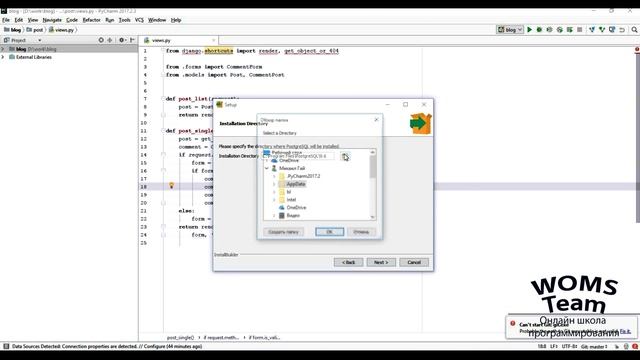Screen dimensions: 640x360
Task: Select .PyCharm2017.2 folder in tree
Action: click(x=303, y=176)
